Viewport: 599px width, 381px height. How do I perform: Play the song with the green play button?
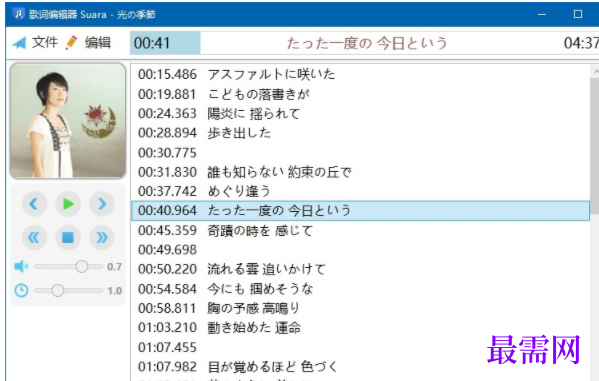click(68, 204)
